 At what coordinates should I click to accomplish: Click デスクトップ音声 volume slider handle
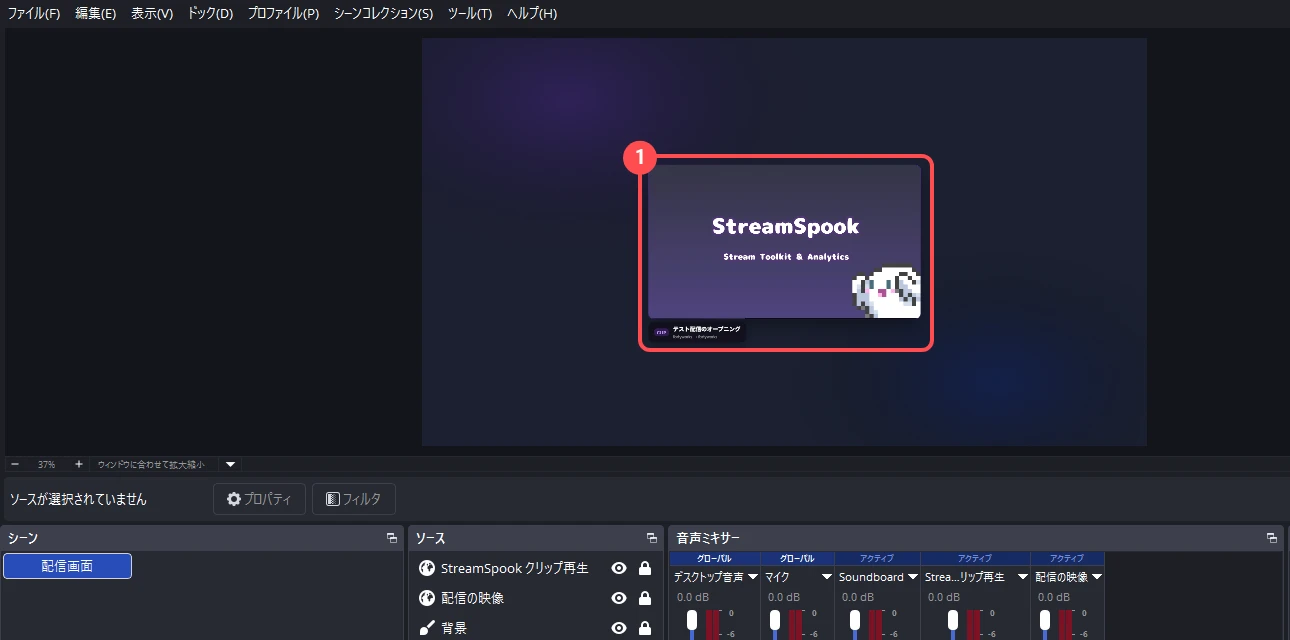(691, 621)
